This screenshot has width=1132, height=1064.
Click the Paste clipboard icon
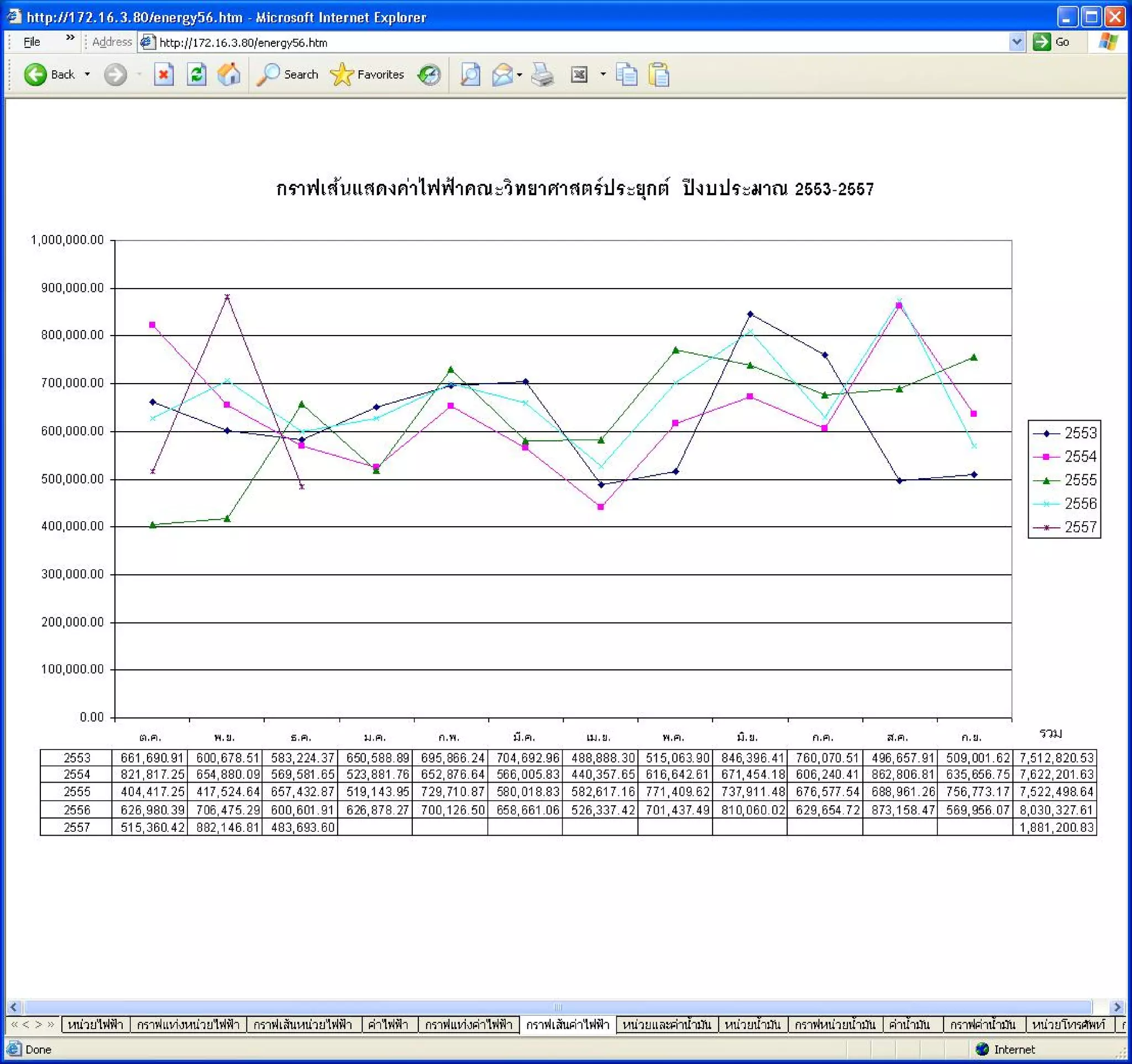(659, 75)
